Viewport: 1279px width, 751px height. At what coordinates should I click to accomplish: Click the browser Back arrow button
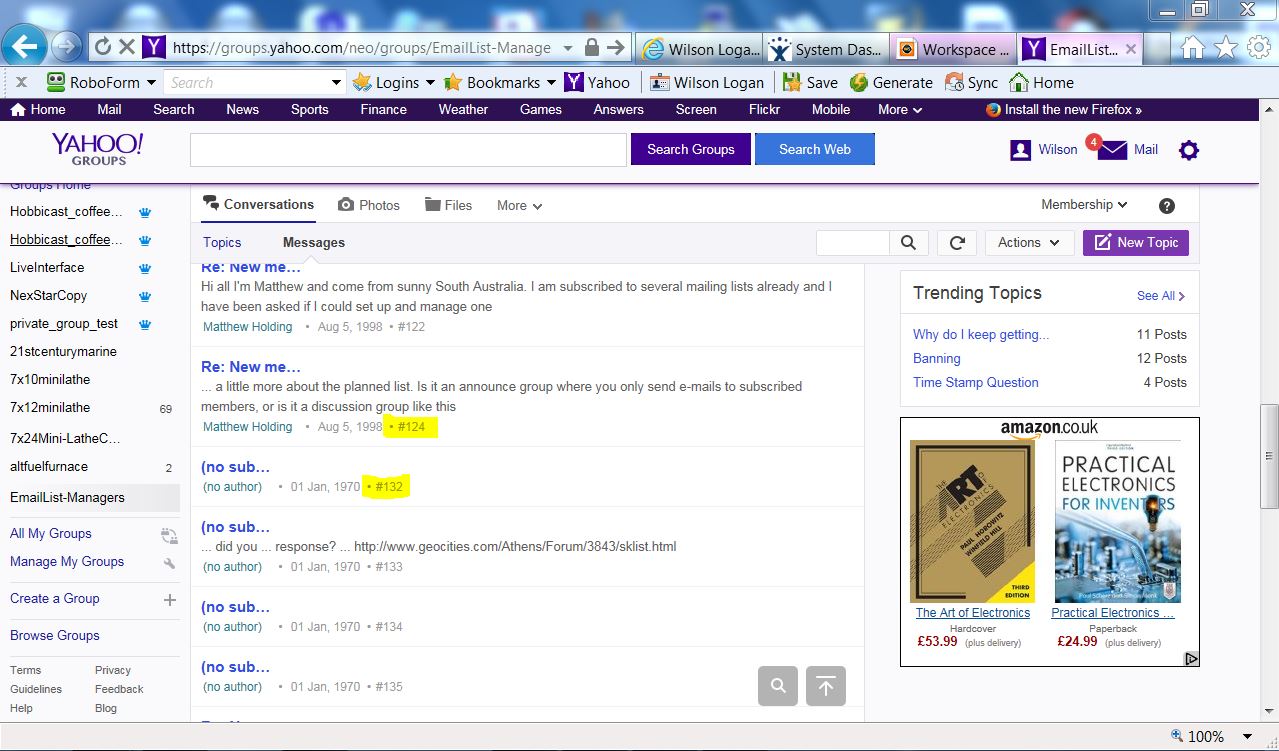coord(24,46)
